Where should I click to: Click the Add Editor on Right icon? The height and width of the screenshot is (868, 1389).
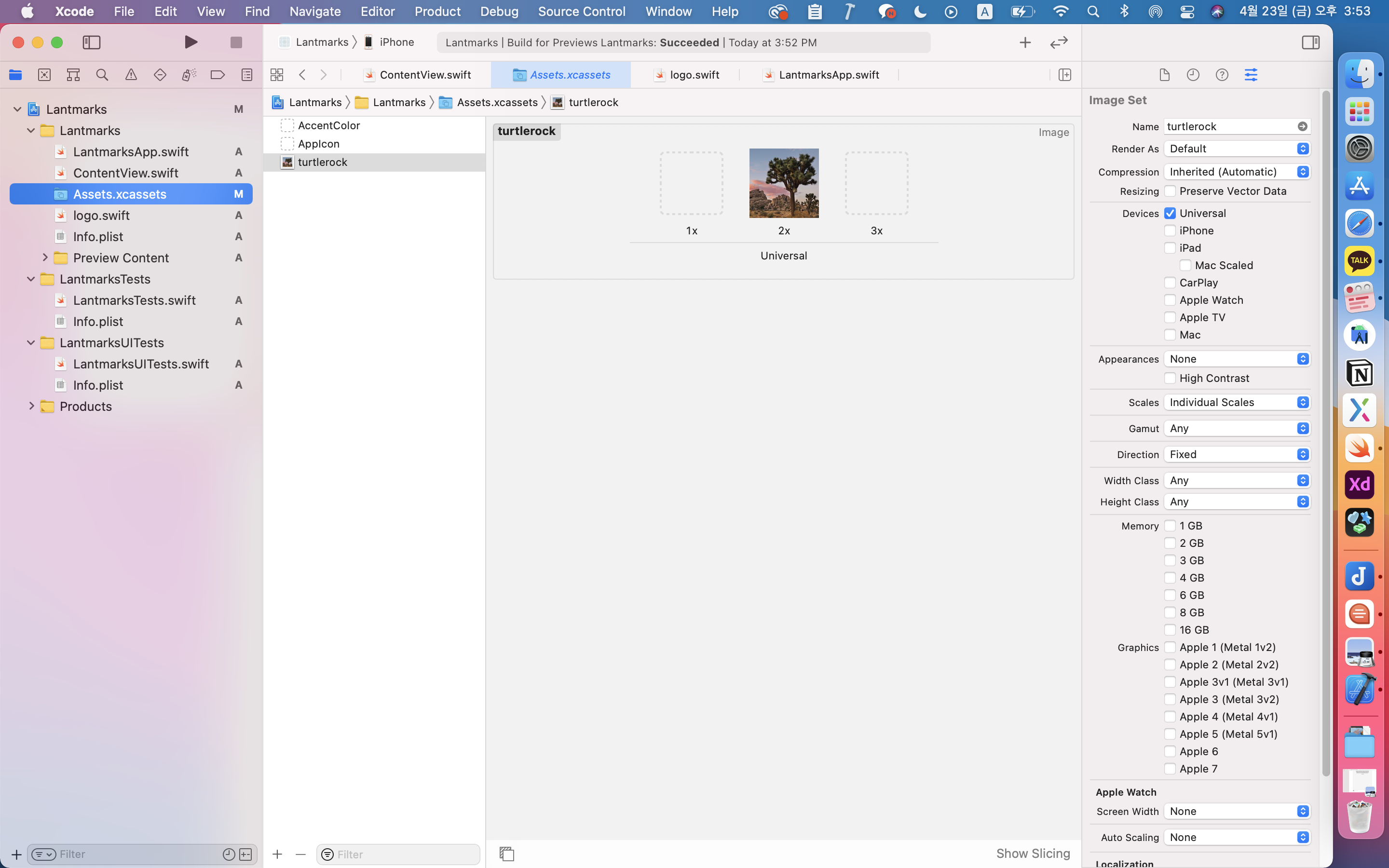[x=1065, y=75]
